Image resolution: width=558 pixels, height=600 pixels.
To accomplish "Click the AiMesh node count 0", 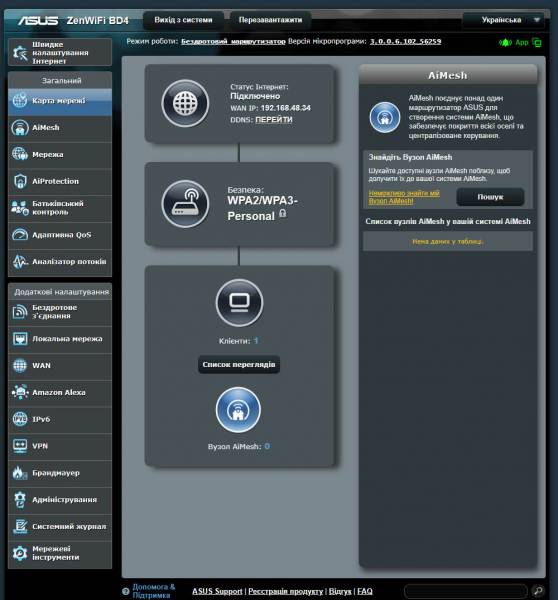I will coord(267,446).
